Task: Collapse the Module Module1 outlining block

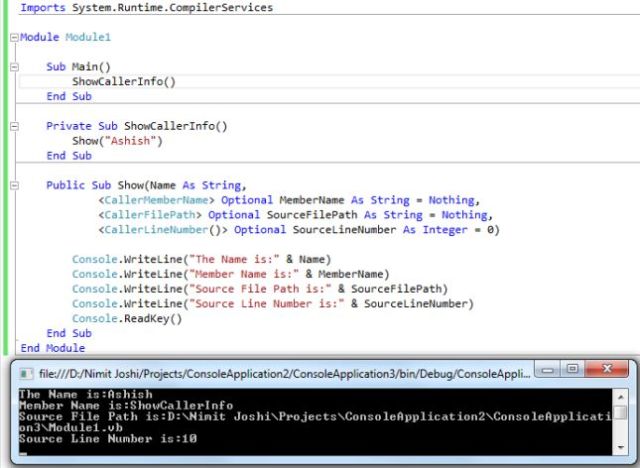Action: coord(14,38)
